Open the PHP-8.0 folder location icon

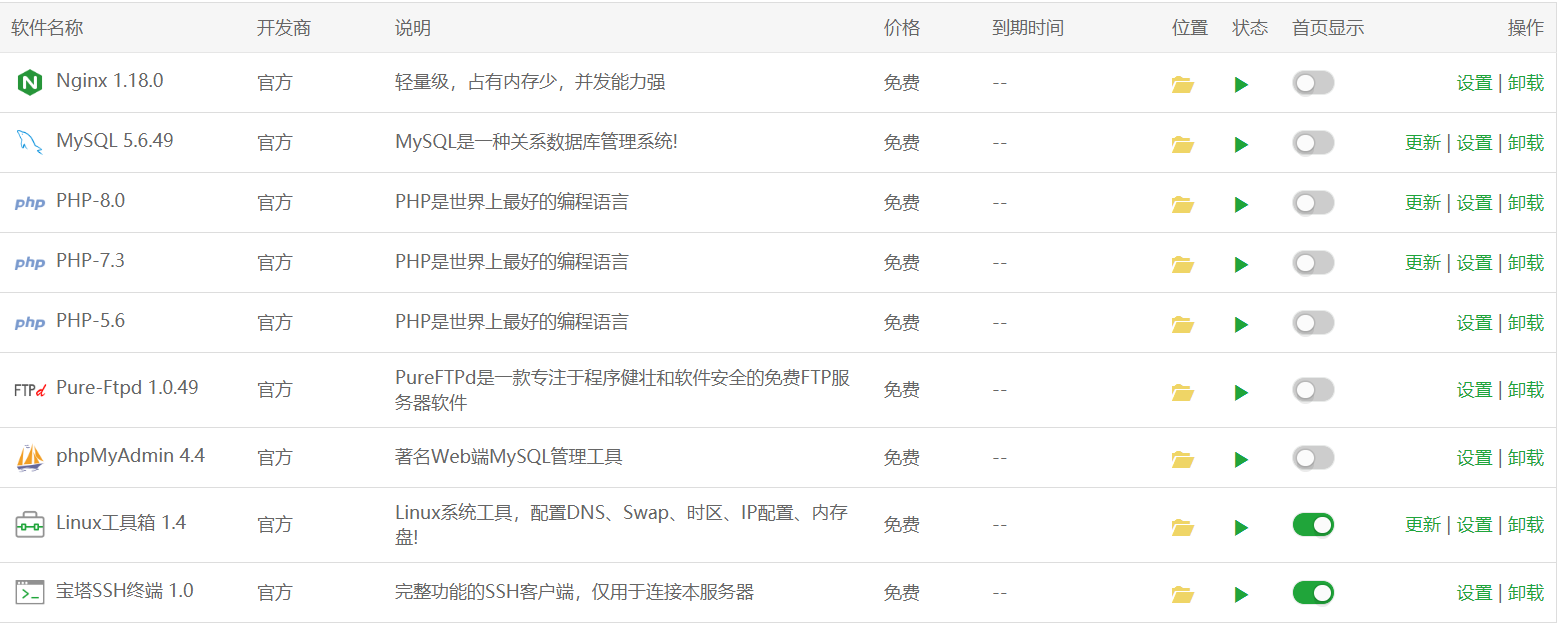pos(1183,205)
